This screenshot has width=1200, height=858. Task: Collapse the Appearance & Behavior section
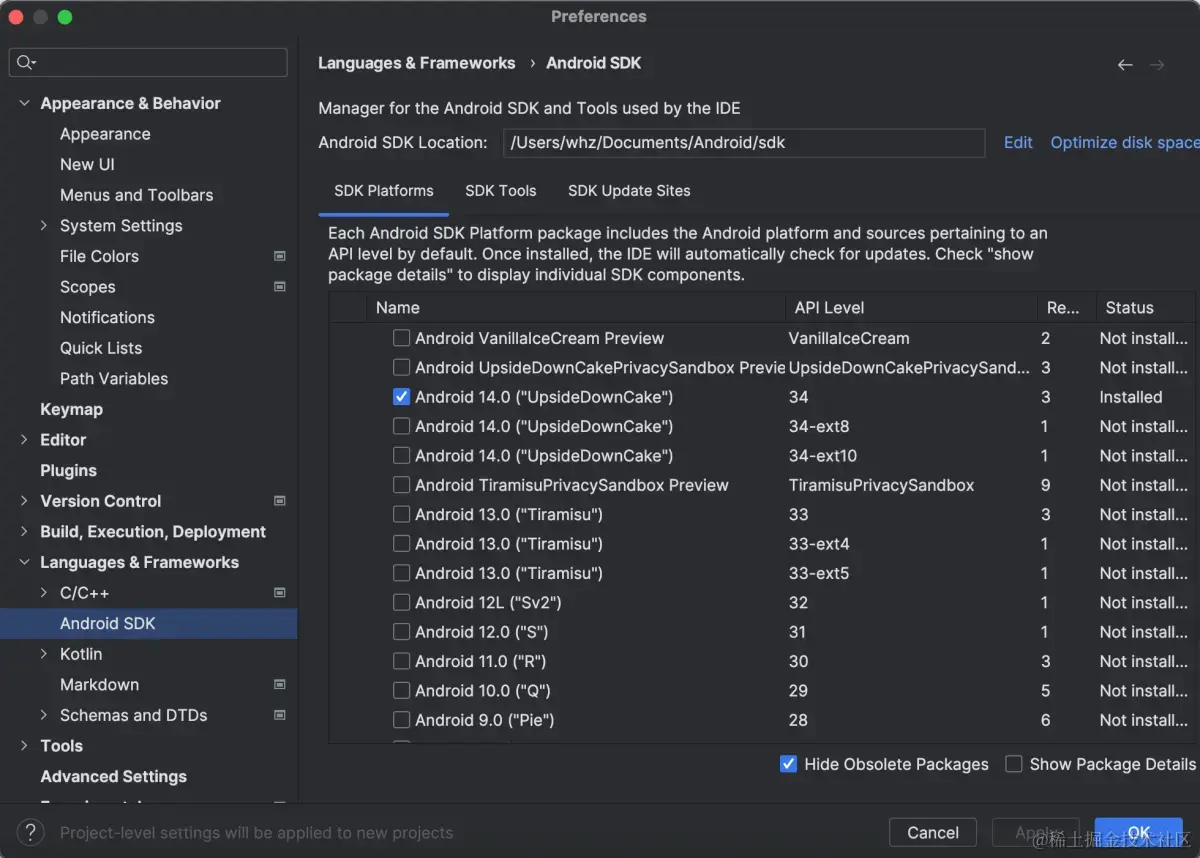tap(25, 103)
